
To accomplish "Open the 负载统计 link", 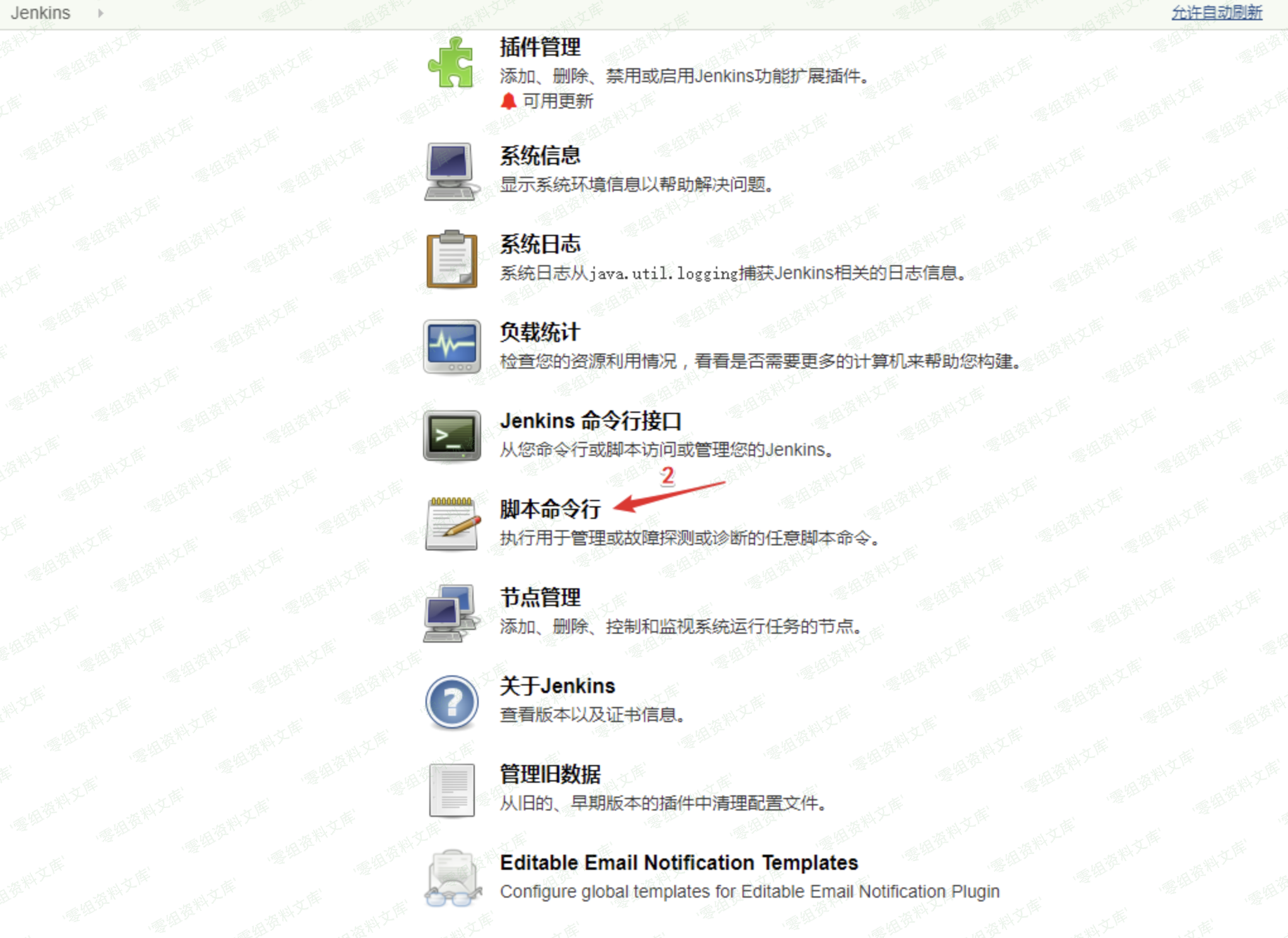I will coord(540,332).
